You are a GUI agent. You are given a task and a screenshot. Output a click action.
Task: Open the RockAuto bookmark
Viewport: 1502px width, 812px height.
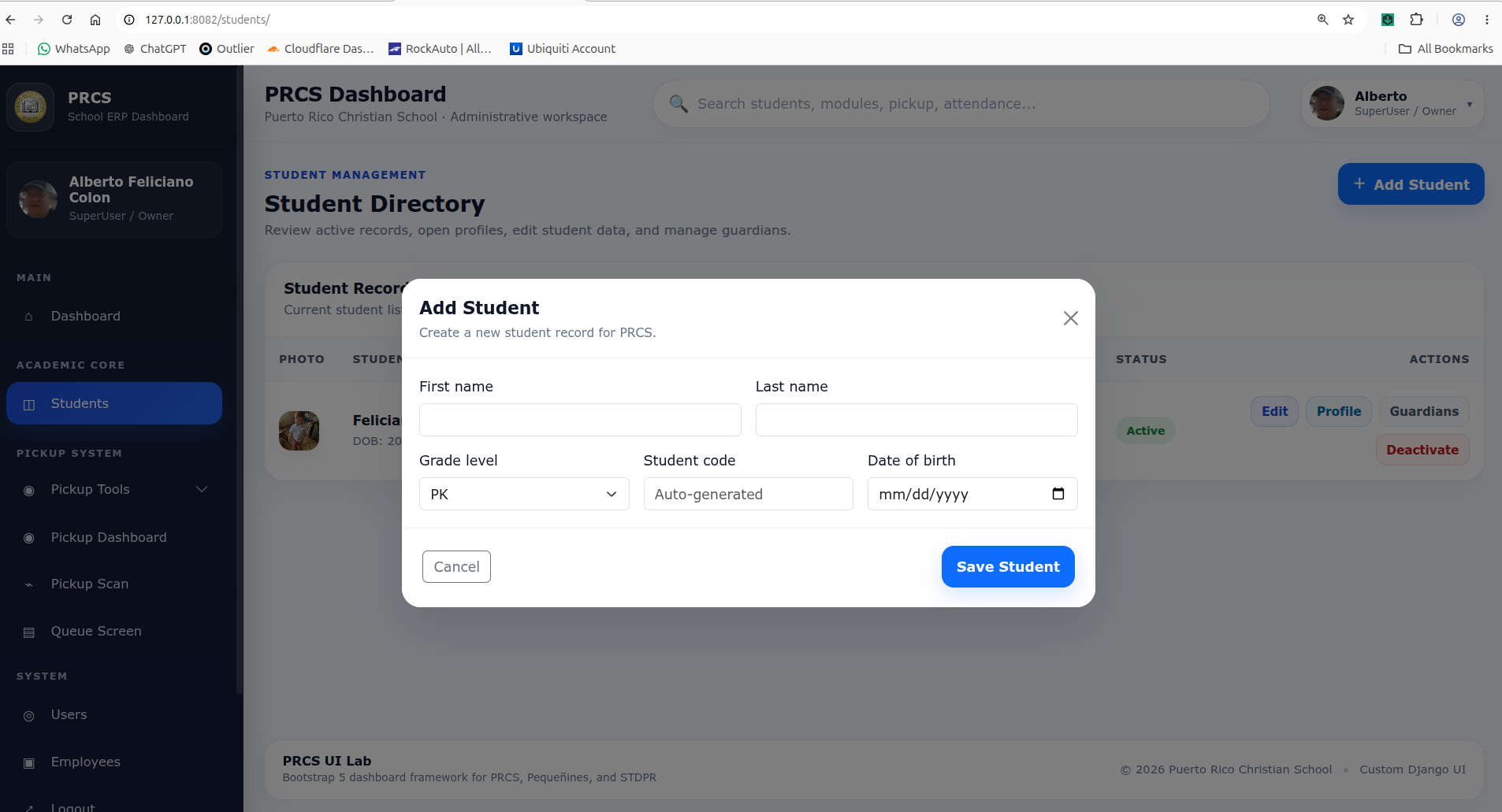[x=440, y=49]
